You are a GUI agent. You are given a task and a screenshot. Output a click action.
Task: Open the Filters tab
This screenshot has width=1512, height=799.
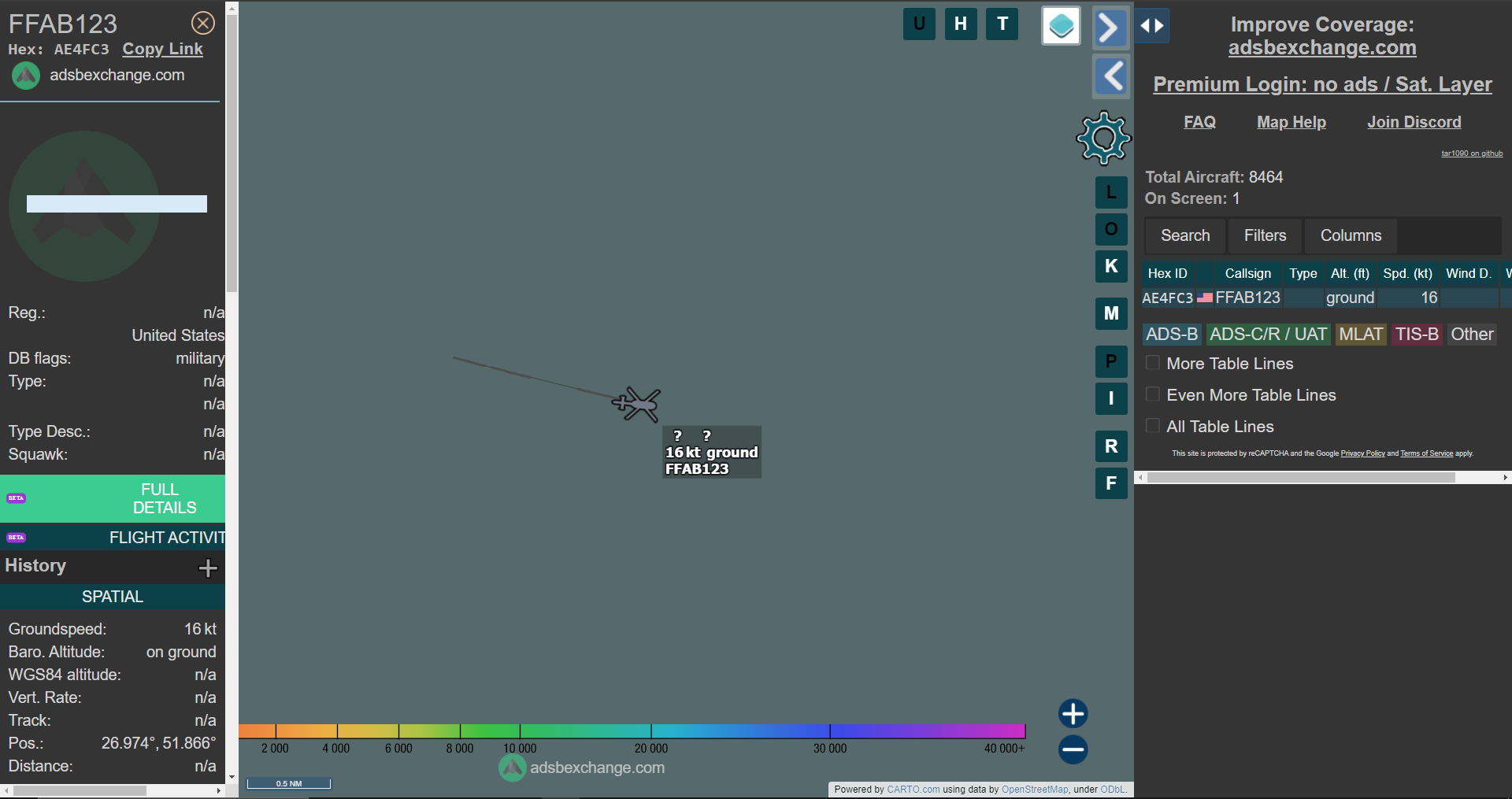(x=1265, y=235)
